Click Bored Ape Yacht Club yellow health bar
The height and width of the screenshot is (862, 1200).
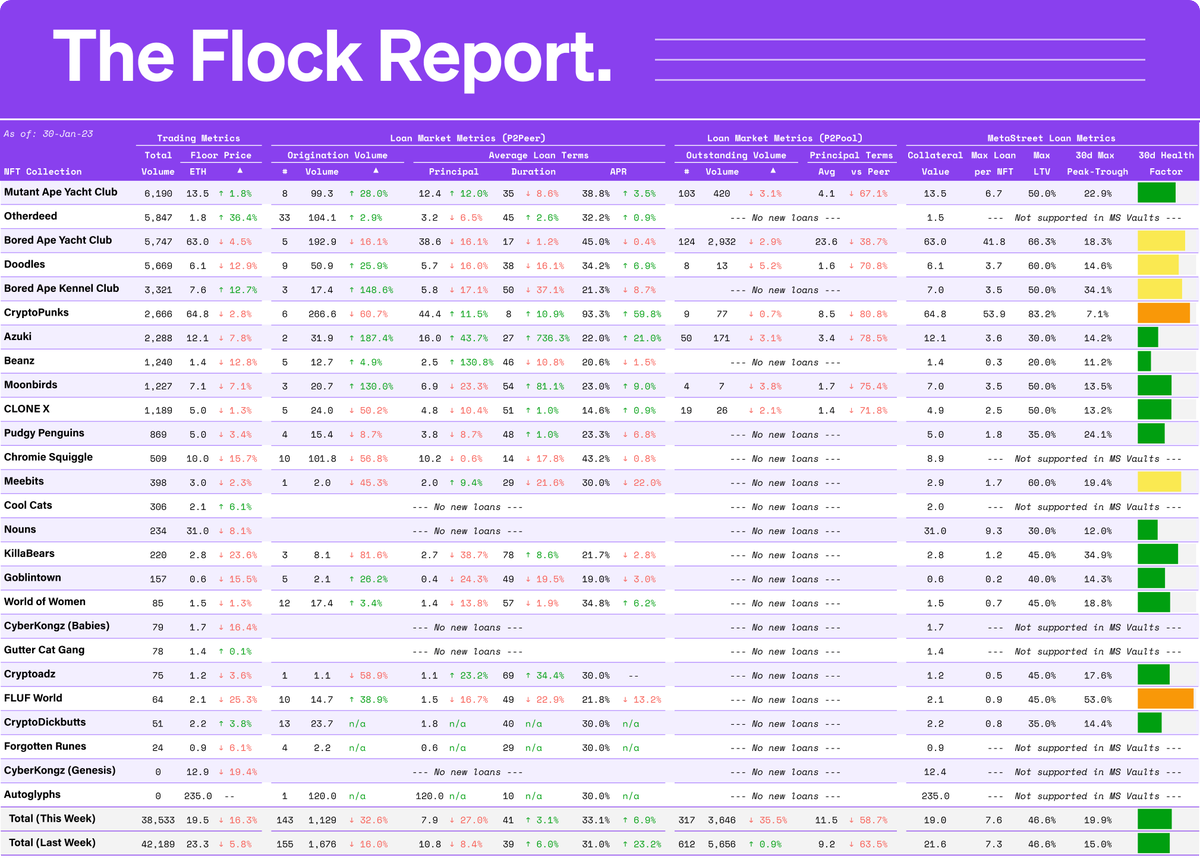click(x=1161, y=241)
